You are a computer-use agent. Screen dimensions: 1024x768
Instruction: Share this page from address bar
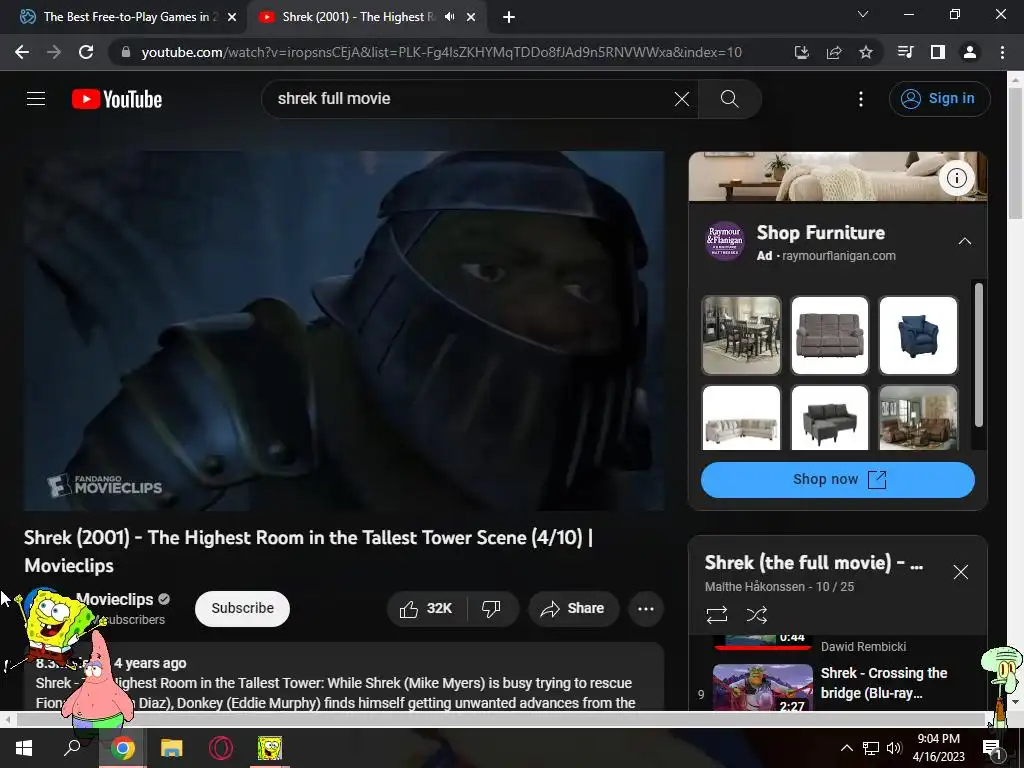(x=834, y=52)
